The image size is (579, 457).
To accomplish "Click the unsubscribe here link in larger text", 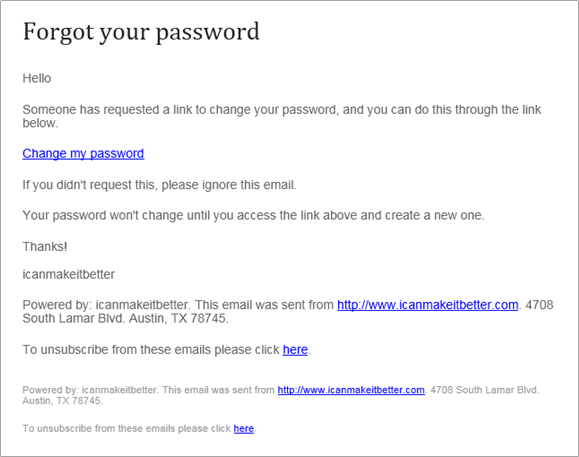I will [295, 350].
